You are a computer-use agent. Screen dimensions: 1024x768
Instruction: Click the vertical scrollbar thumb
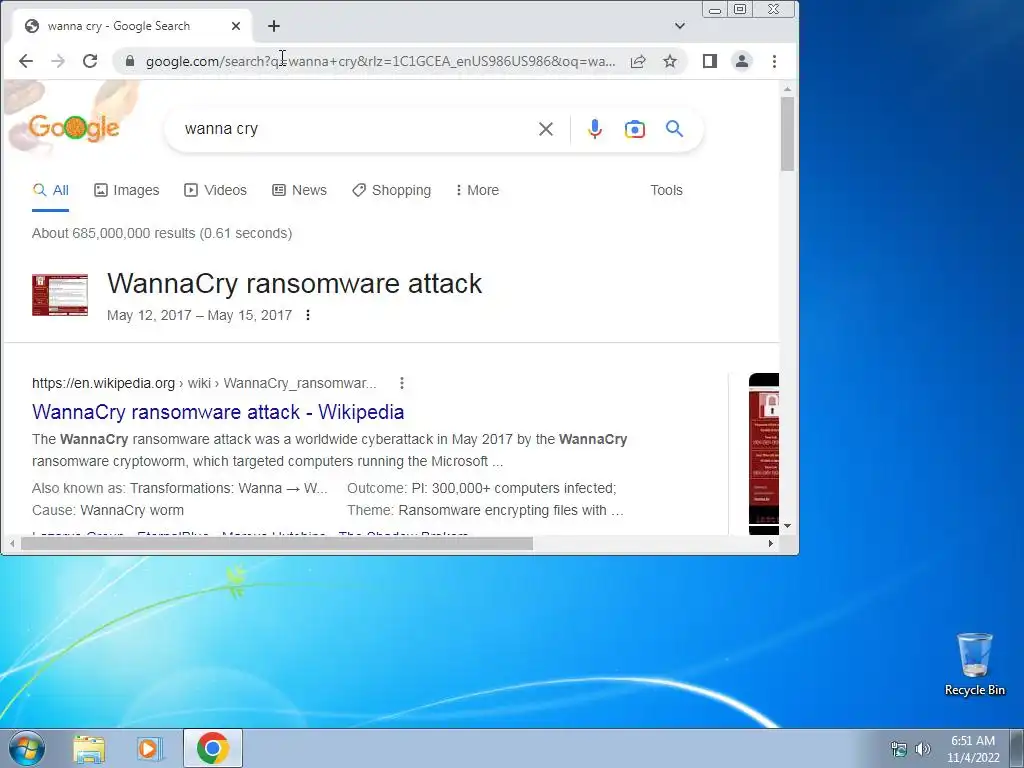[787, 134]
